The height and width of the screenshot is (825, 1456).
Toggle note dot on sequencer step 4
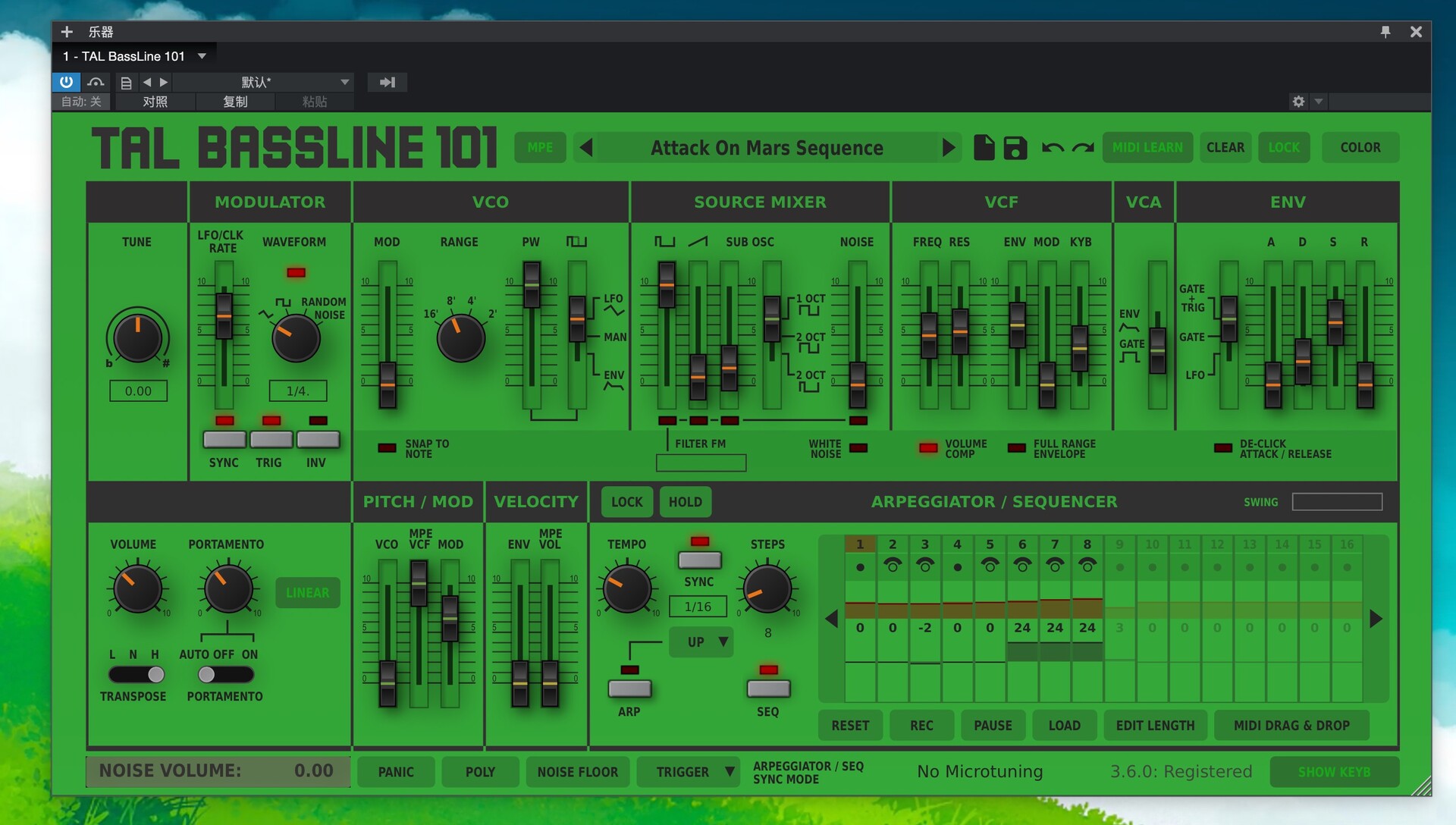(x=957, y=567)
